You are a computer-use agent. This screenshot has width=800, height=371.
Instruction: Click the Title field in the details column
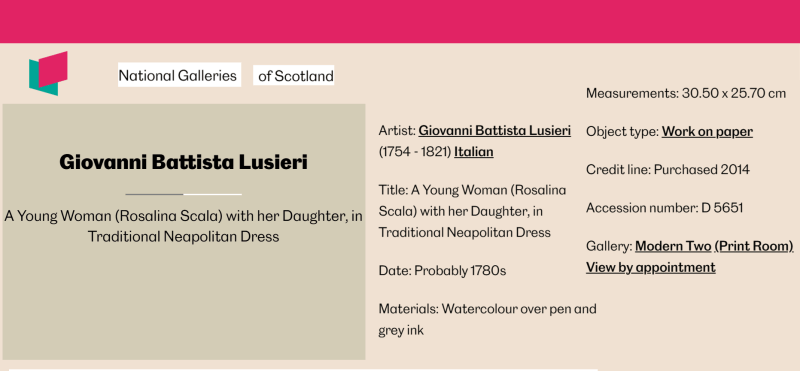[x=472, y=211]
